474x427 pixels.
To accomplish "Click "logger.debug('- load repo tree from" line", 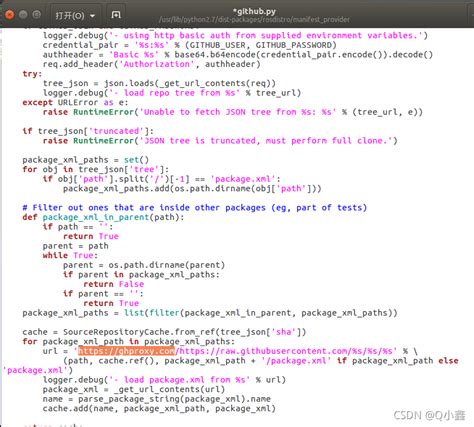I will coord(172,93).
